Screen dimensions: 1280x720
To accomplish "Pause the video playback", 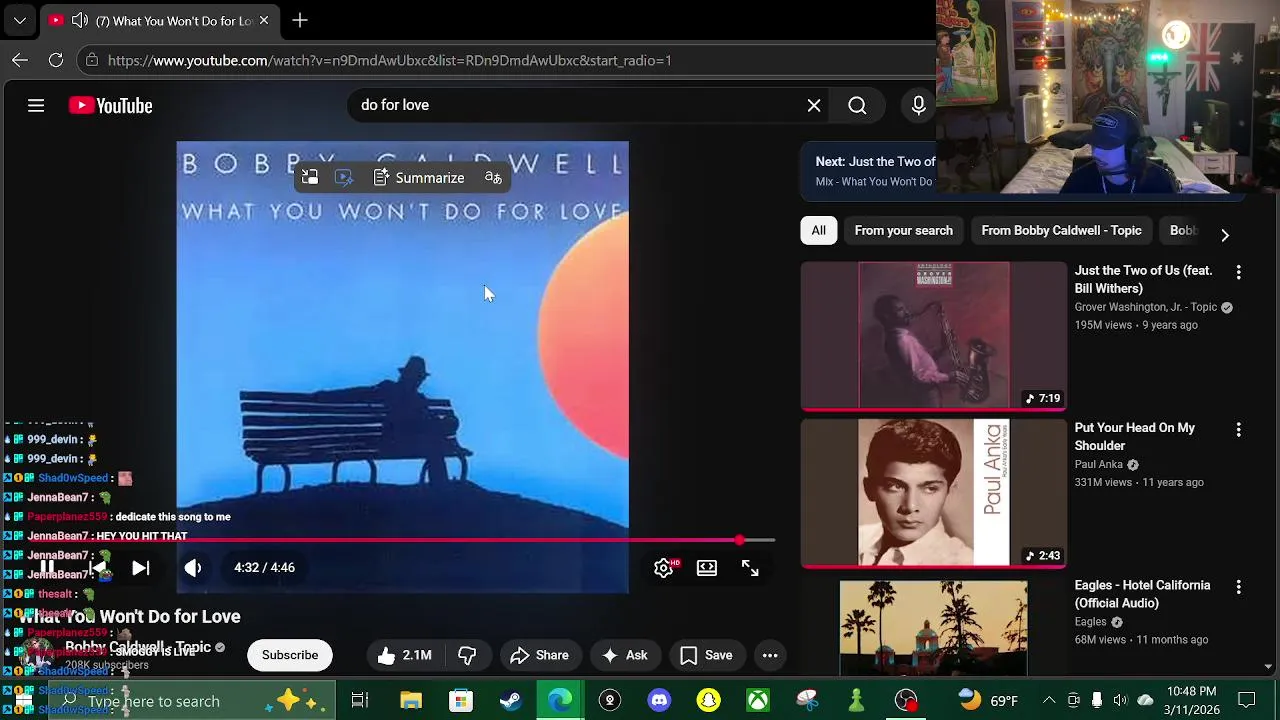I will pos(47,567).
